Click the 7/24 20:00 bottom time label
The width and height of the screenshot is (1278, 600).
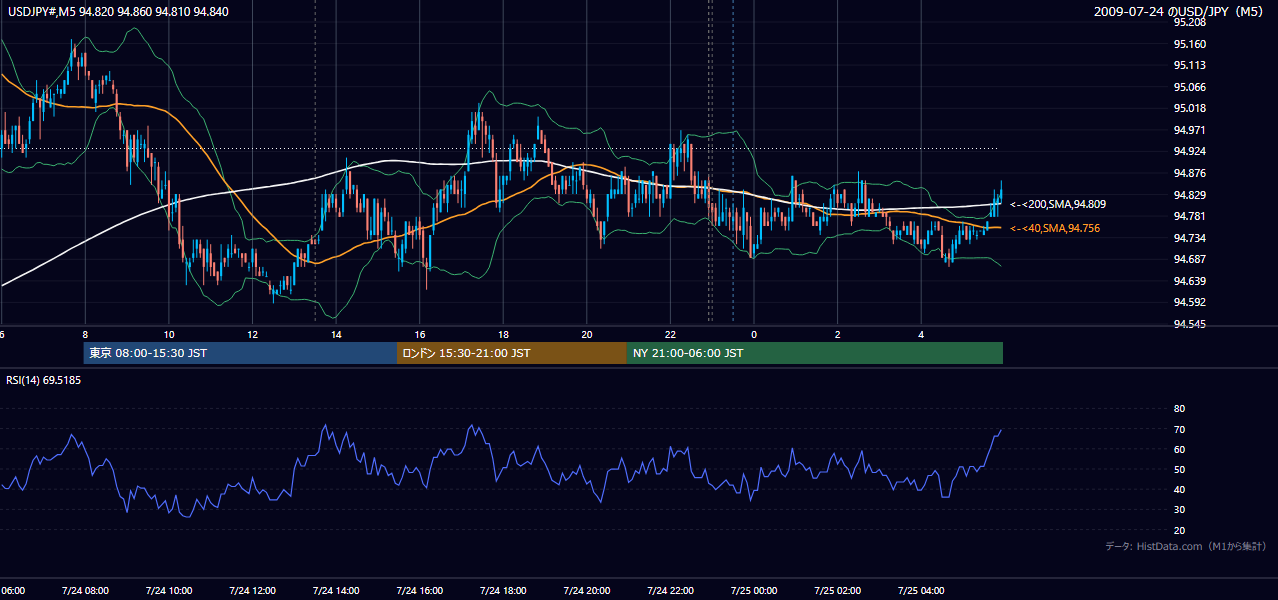tap(586, 591)
